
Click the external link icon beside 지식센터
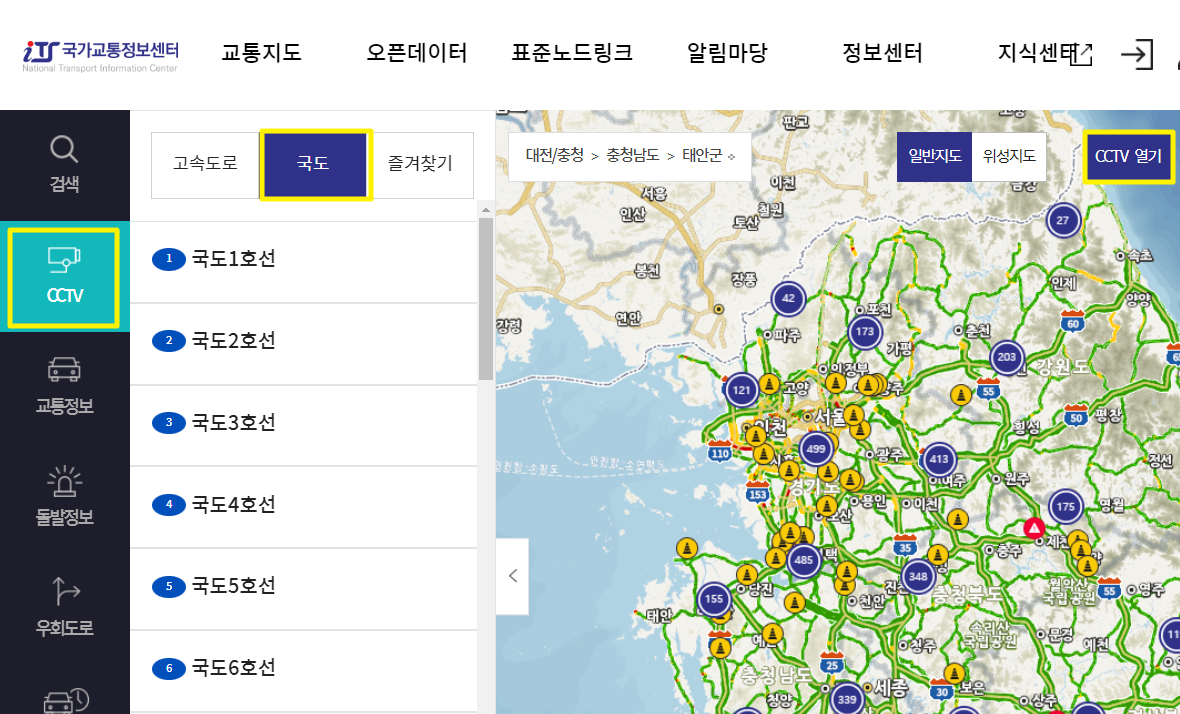(x=1081, y=54)
